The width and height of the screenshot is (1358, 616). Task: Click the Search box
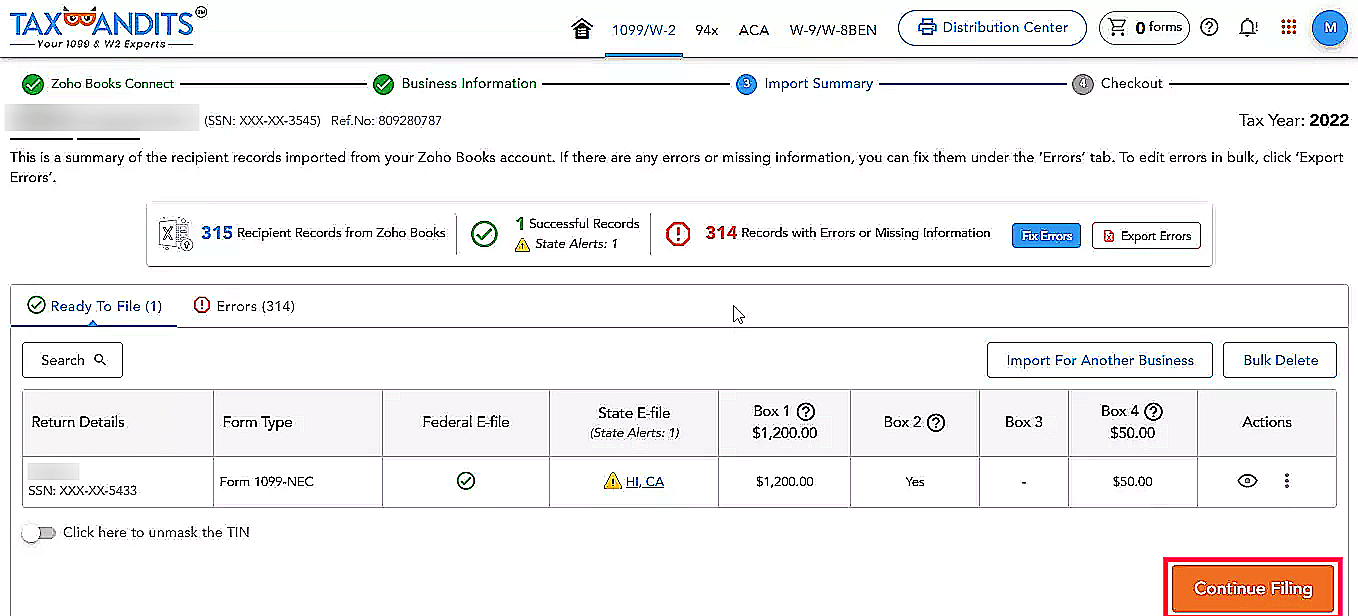72,360
